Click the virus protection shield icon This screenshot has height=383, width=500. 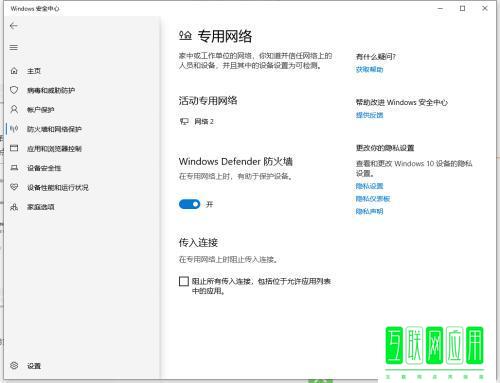coord(14,90)
